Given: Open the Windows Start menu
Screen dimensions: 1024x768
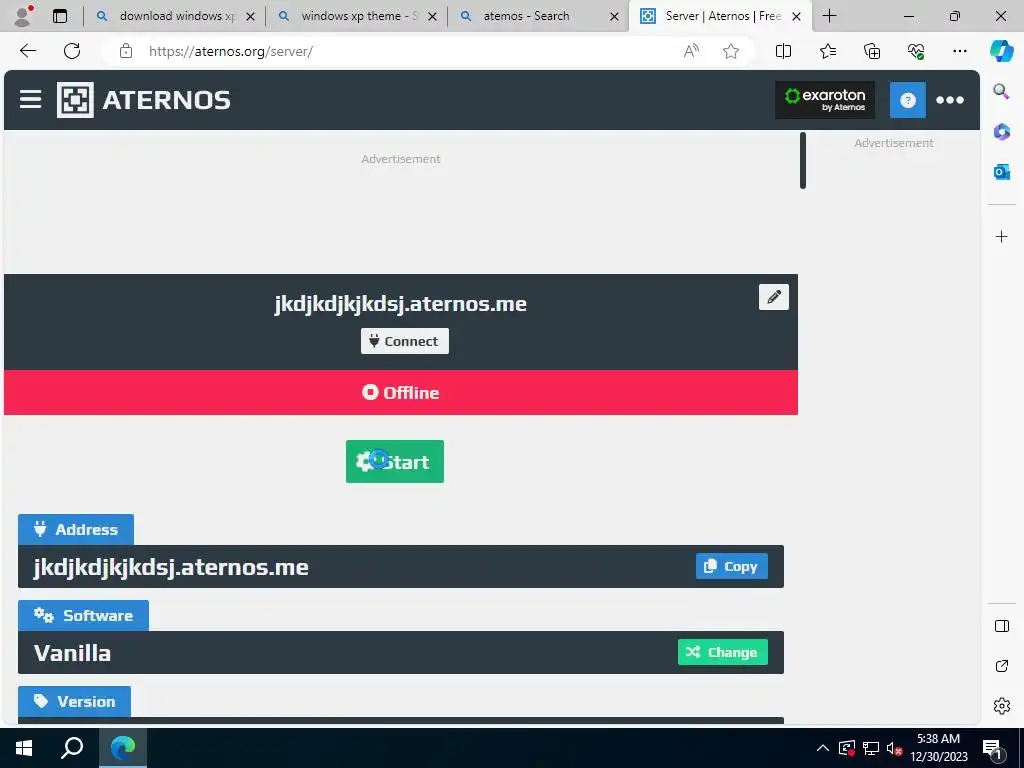Looking at the screenshot, I should (x=24, y=748).
